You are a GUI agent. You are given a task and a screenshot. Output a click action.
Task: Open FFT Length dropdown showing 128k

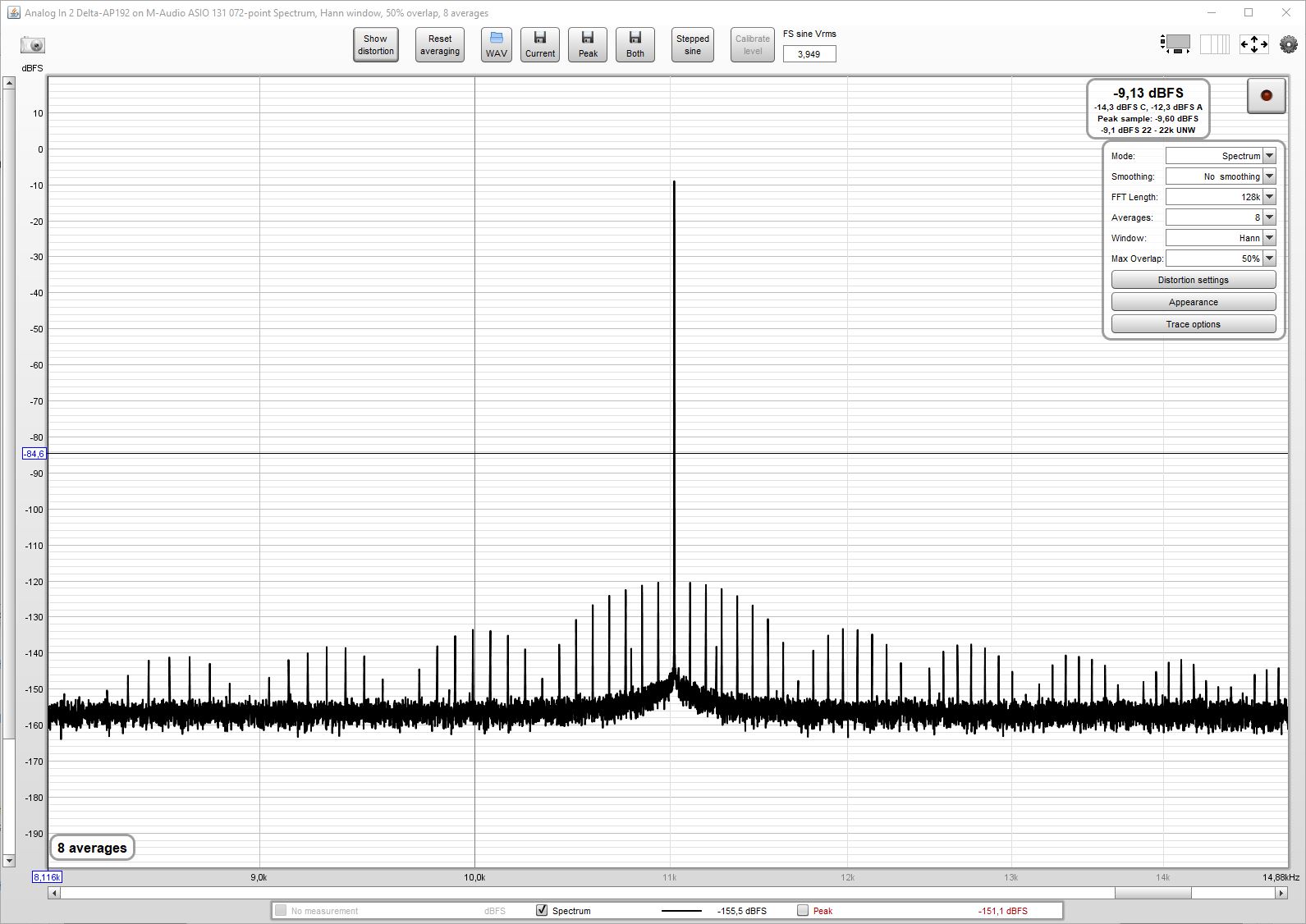click(x=1269, y=197)
